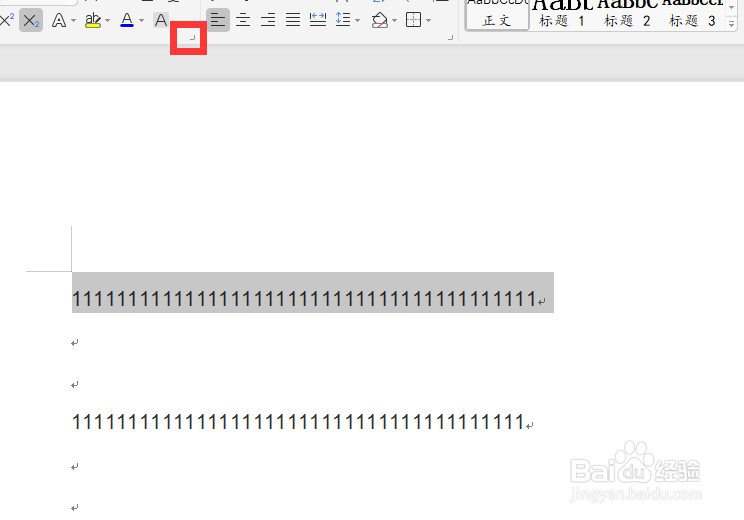Toggle superscript formatting
The width and height of the screenshot is (744, 520).
[7, 20]
